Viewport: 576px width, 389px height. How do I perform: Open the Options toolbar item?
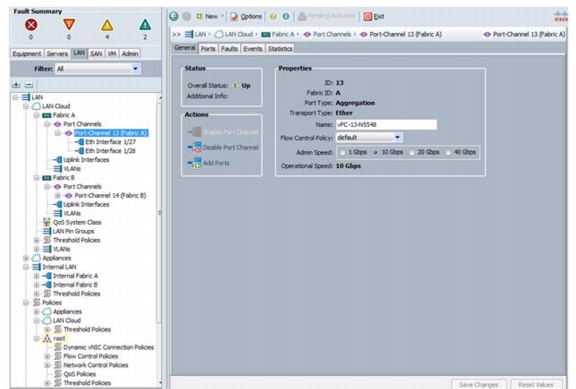(246, 16)
